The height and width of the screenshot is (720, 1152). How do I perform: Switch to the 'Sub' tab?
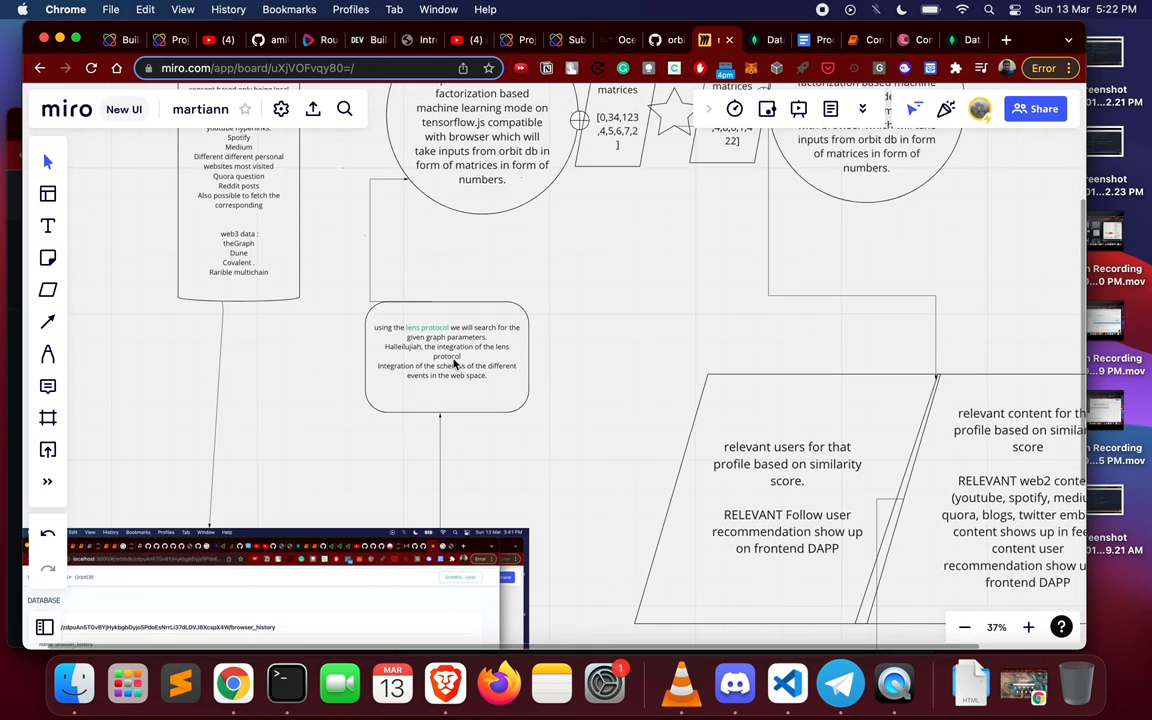[x=568, y=40]
